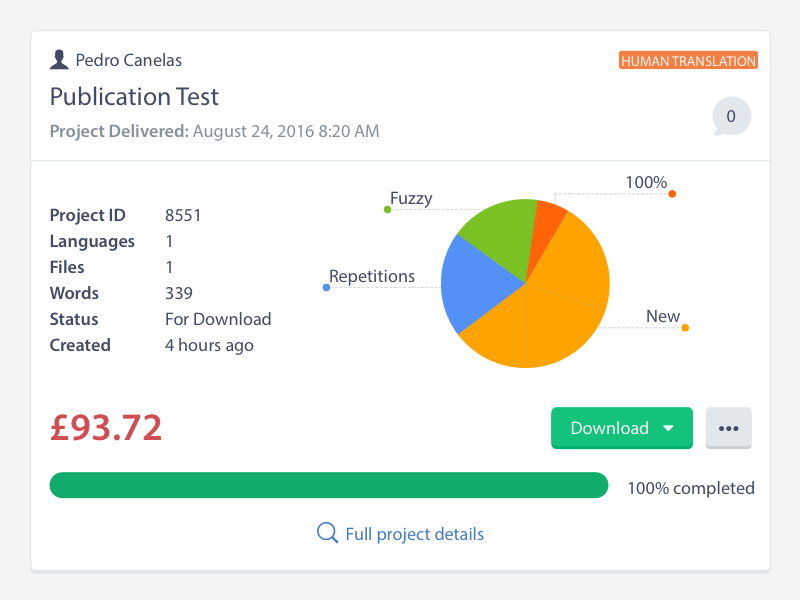
Task: Click the Publication Test project title
Action: pos(134,97)
